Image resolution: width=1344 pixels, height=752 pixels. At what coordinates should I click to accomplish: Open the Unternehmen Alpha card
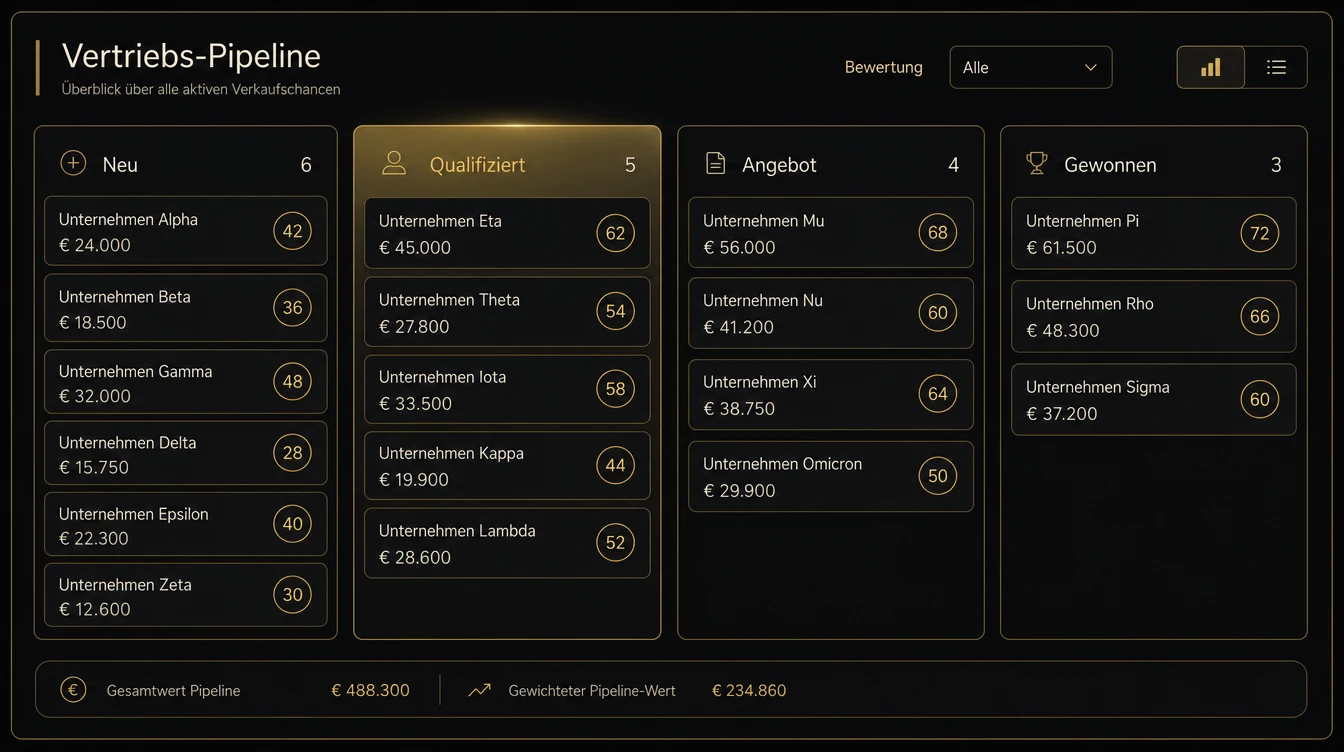pyautogui.click(x=186, y=231)
